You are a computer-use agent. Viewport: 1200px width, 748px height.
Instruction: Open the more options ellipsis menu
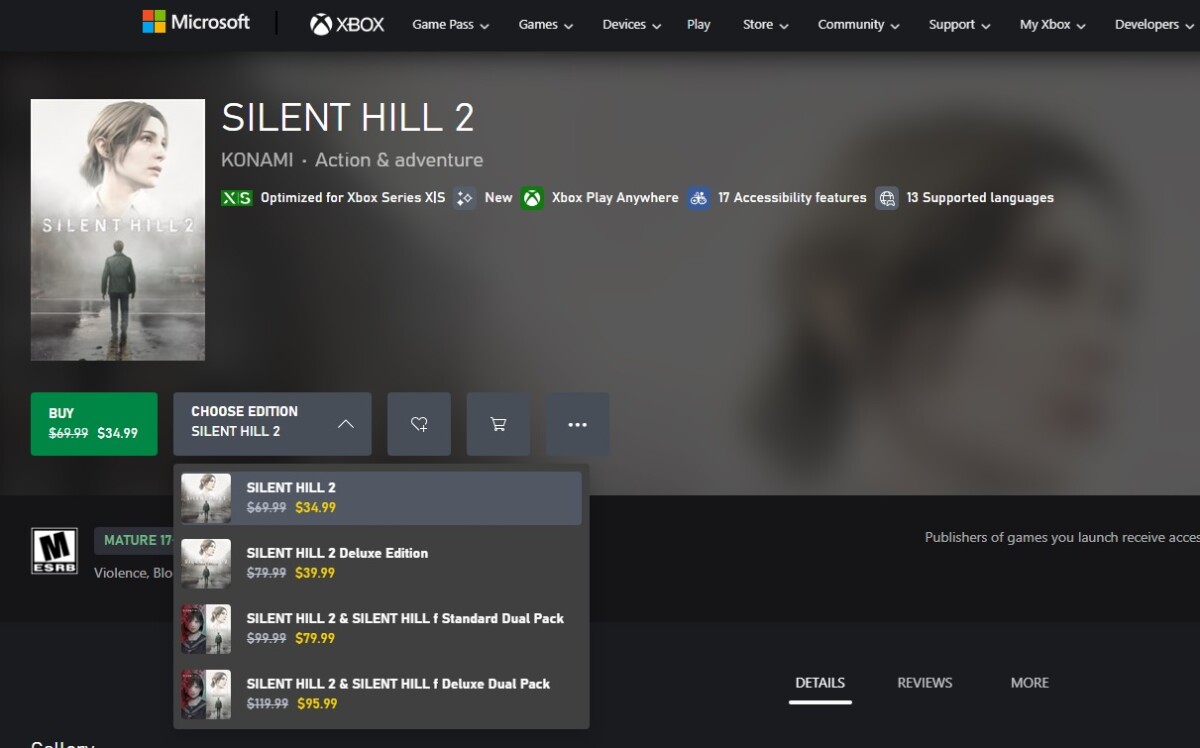pos(578,424)
